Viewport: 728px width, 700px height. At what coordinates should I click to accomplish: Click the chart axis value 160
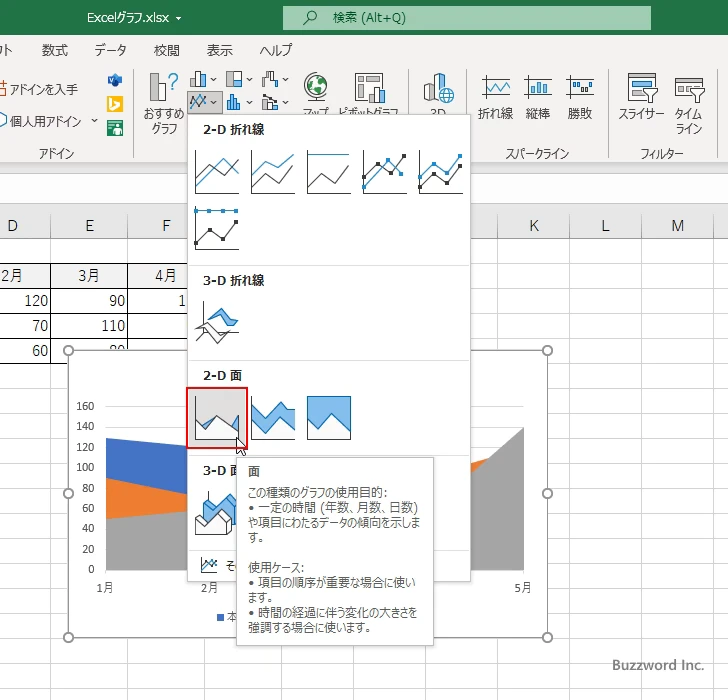coord(85,406)
